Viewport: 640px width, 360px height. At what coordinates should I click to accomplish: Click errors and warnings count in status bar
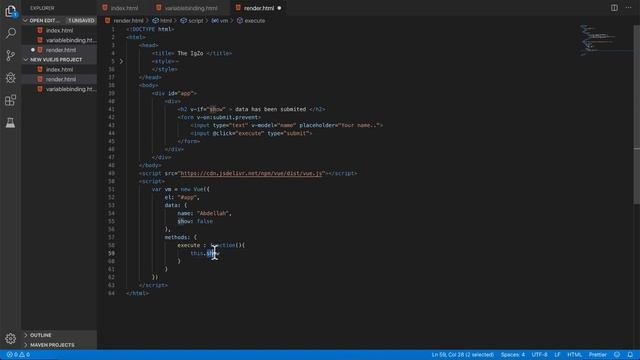pyautogui.click(x=18, y=355)
